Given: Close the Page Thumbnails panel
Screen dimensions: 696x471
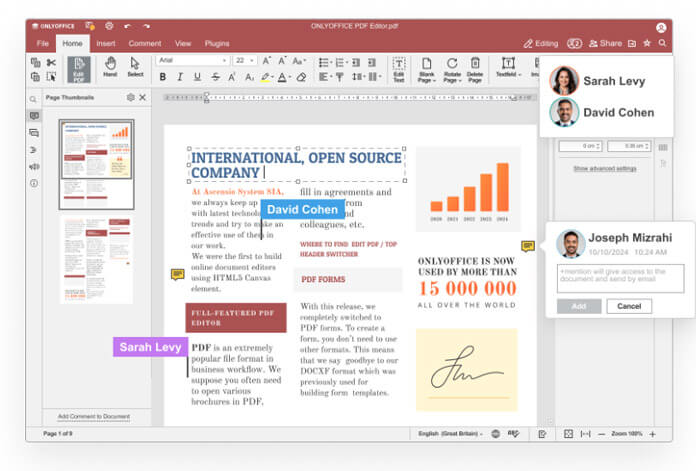Looking at the screenshot, I should [x=142, y=97].
